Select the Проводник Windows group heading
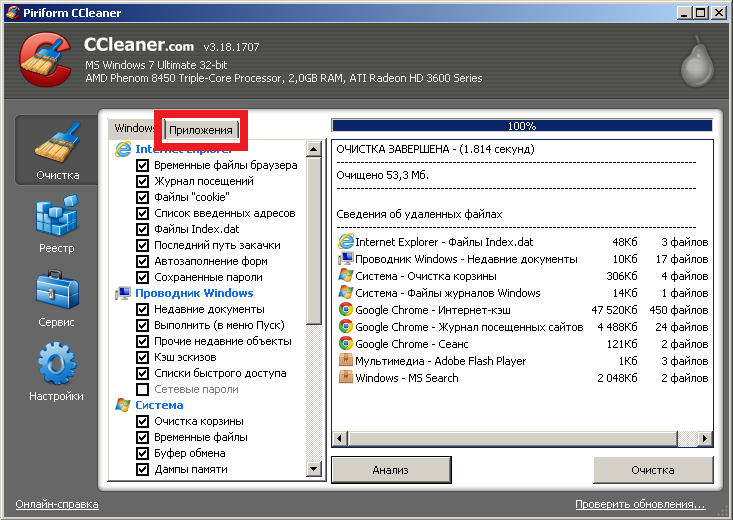The width and height of the screenshot is (733, 520). (x=194, y=293)
